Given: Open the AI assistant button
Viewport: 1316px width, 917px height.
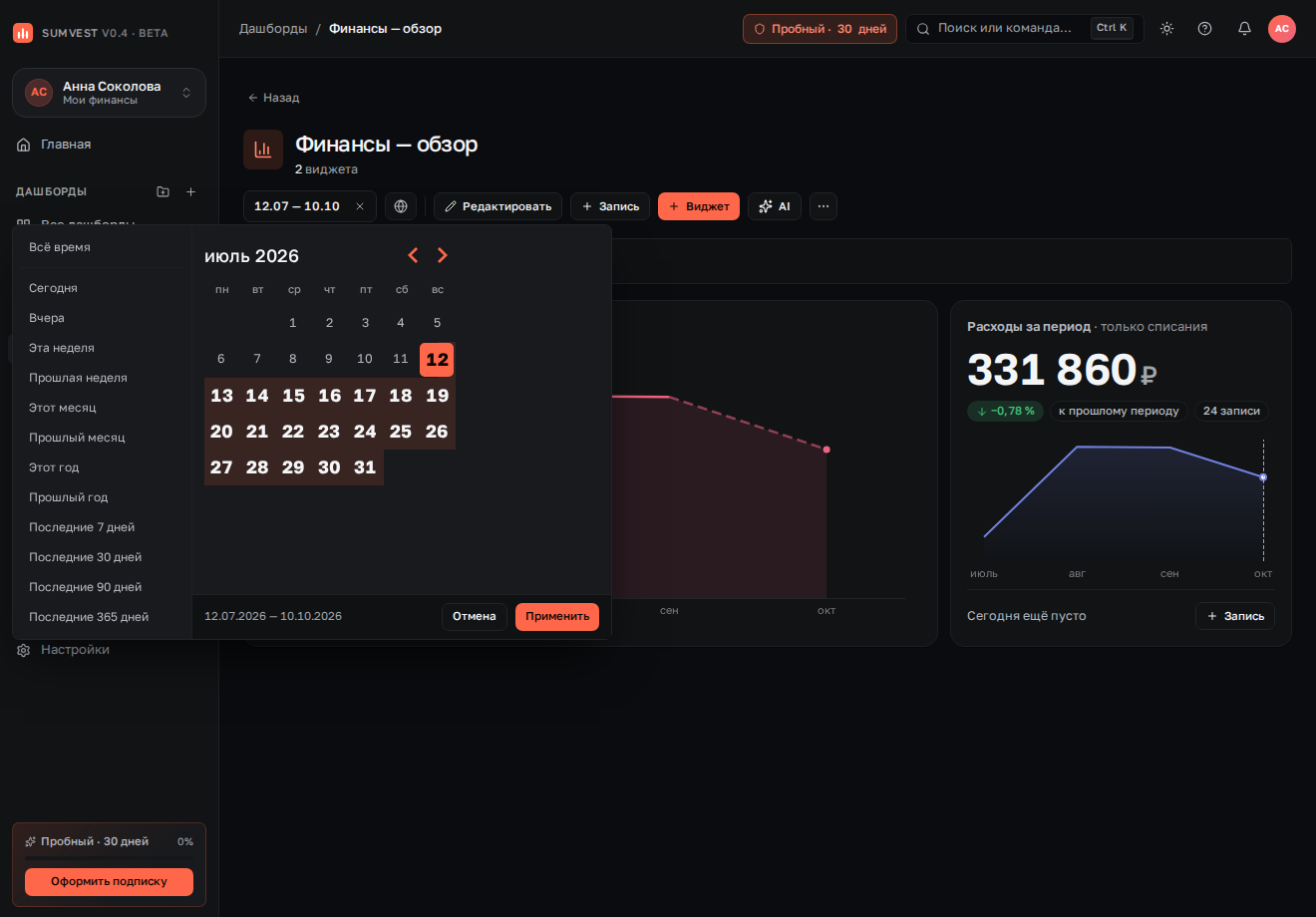Looking at the screenshot, I should pos(775,206).
